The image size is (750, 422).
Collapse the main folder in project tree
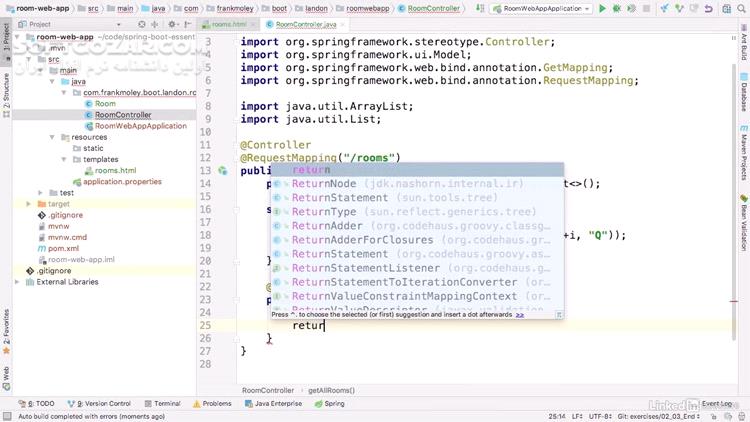41,70
